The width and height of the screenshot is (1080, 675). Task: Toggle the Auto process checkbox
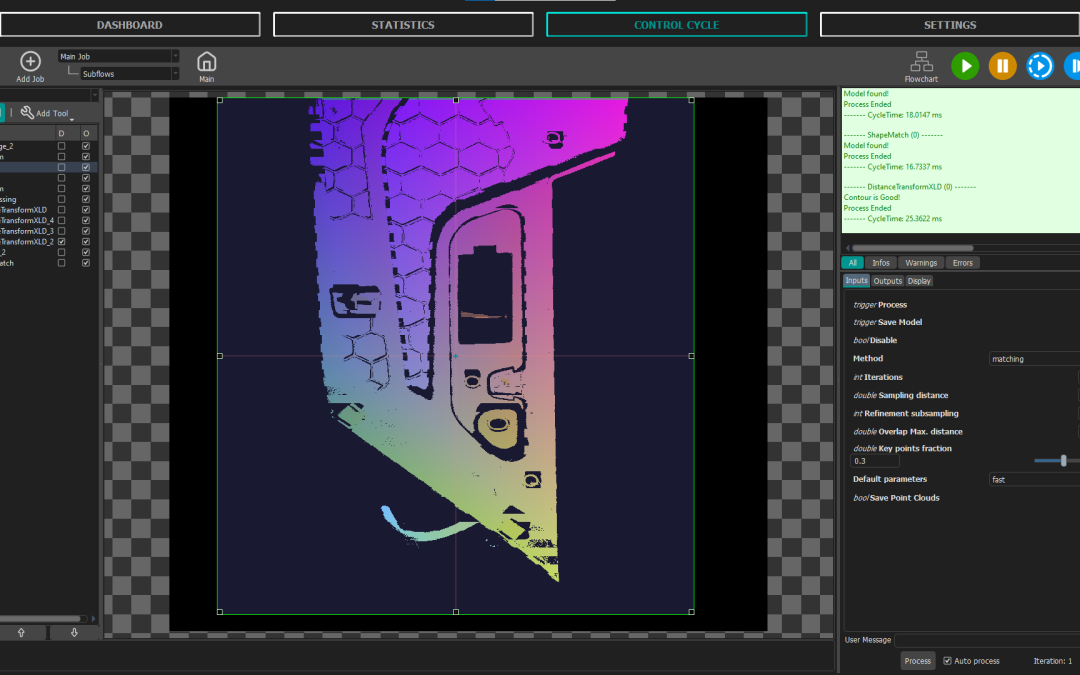tap(947, 661)
